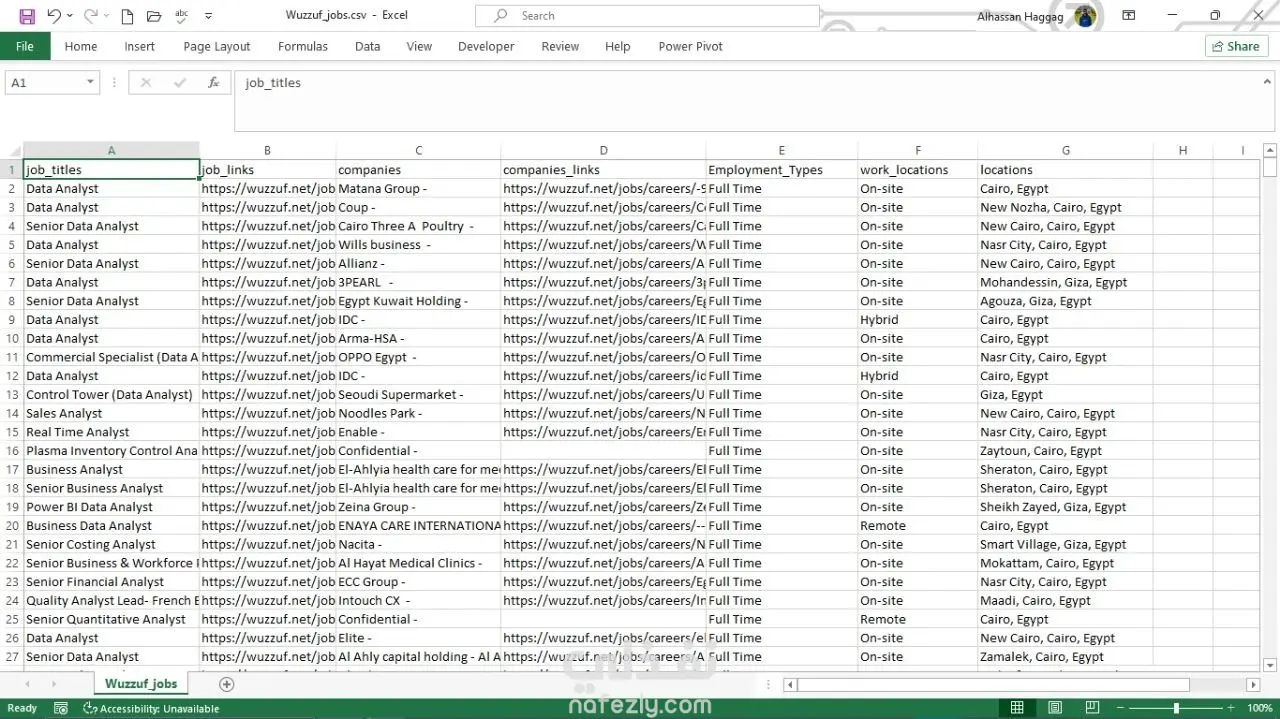This screenshot has height=719, width=1280.
Task: Switch to Page Break Preview icon
Action: 1093,708
